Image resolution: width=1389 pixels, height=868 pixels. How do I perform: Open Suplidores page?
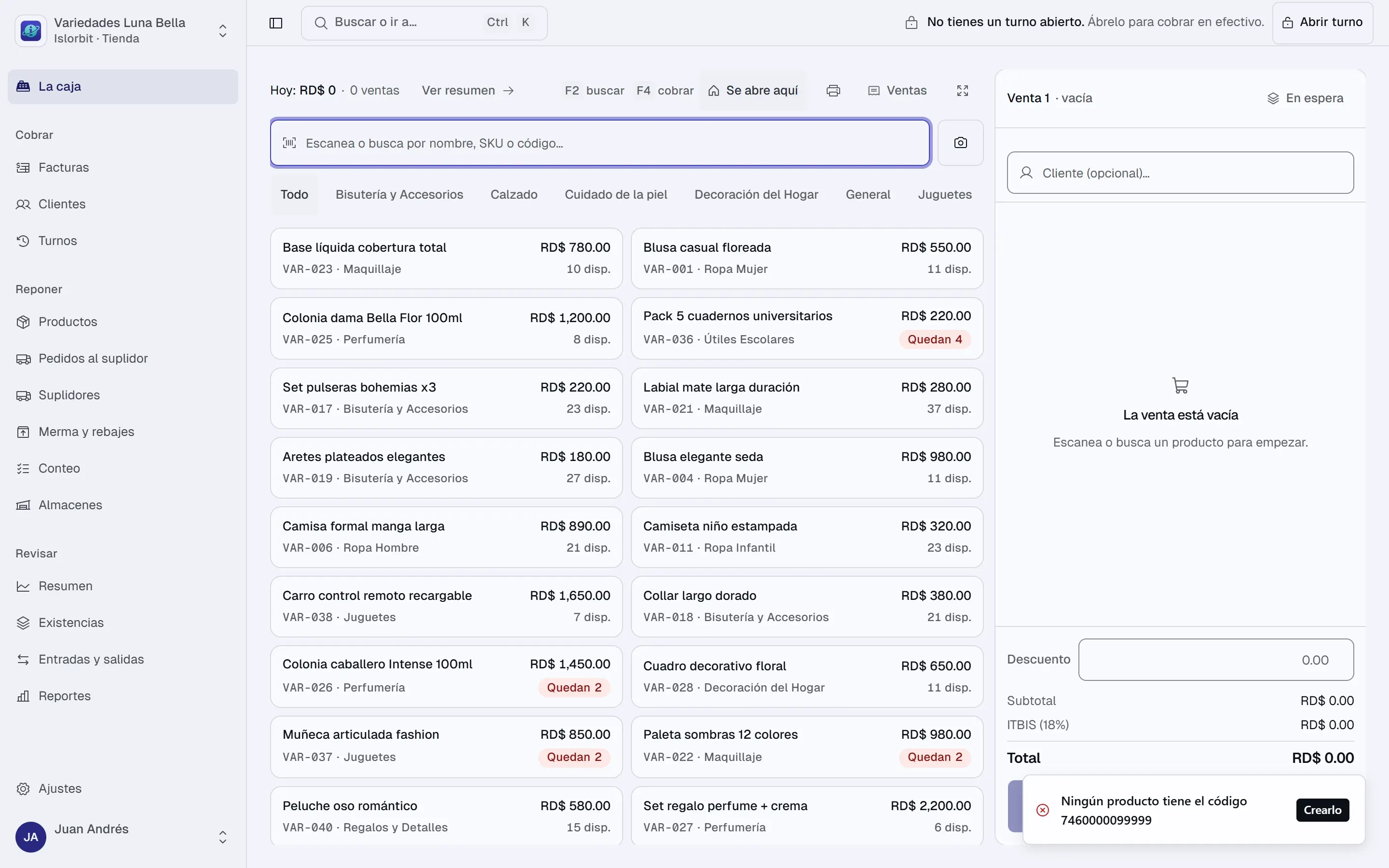click(123, 395)
